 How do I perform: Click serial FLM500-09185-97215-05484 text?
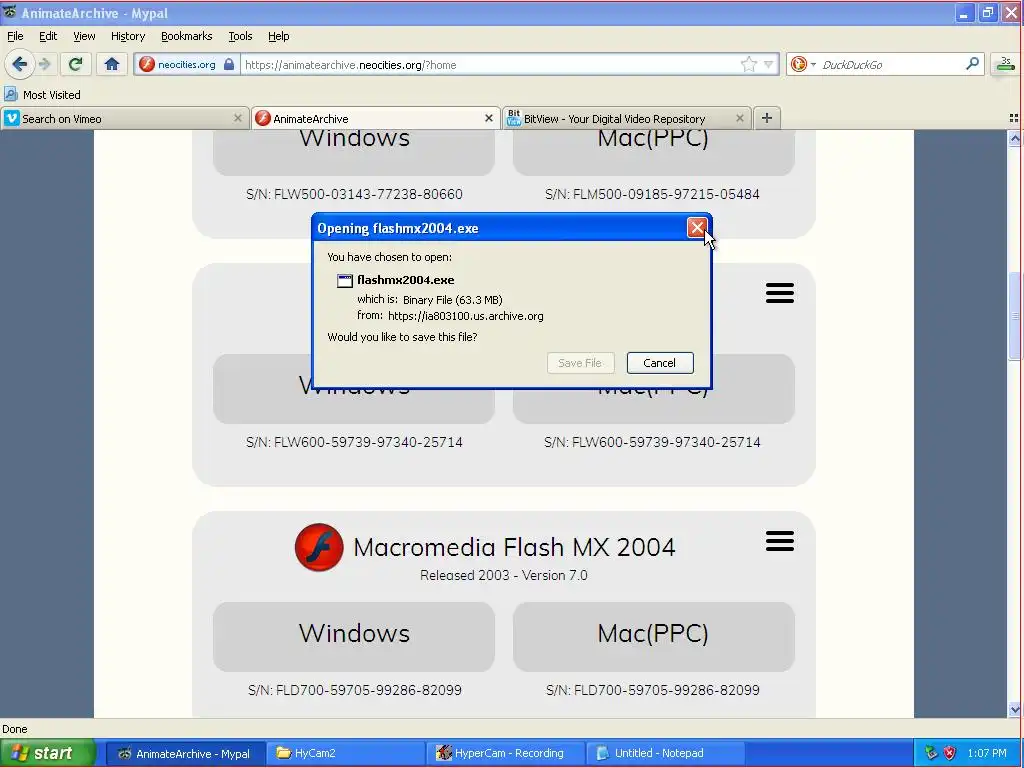click(x=652, y=194)
